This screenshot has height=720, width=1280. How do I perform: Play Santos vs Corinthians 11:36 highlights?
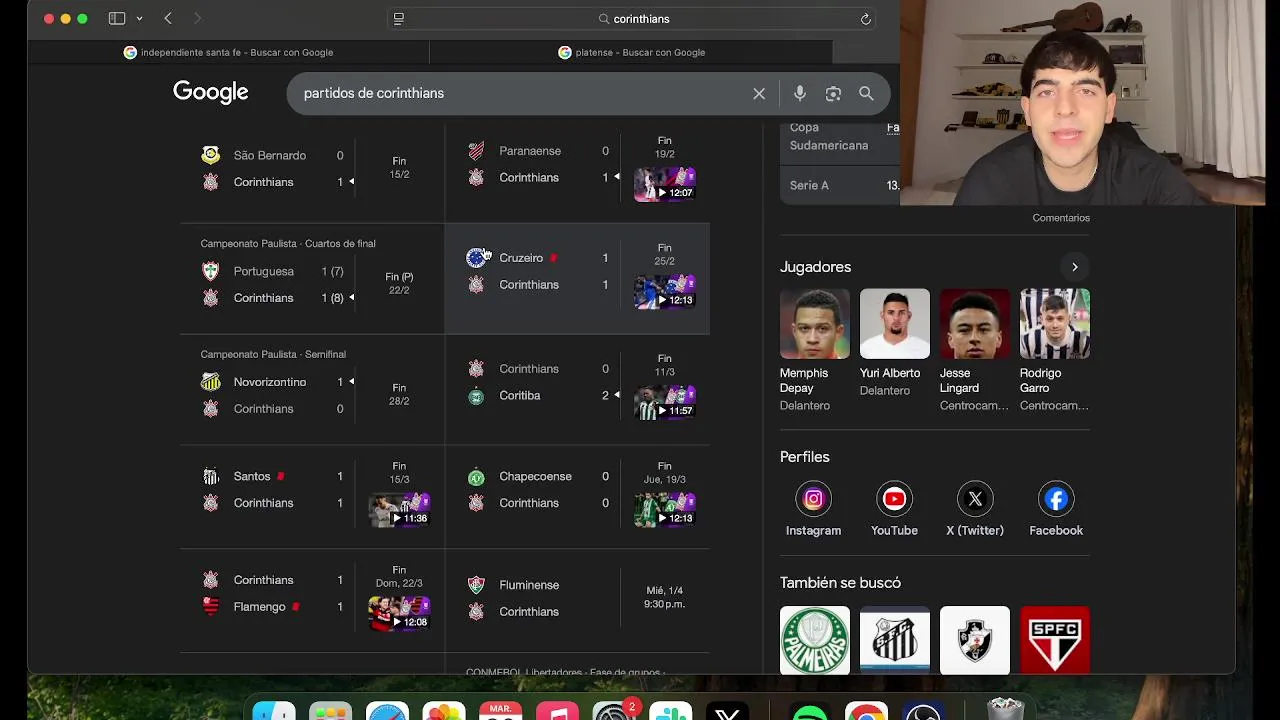pyautogui.click(x=399, y=510)
